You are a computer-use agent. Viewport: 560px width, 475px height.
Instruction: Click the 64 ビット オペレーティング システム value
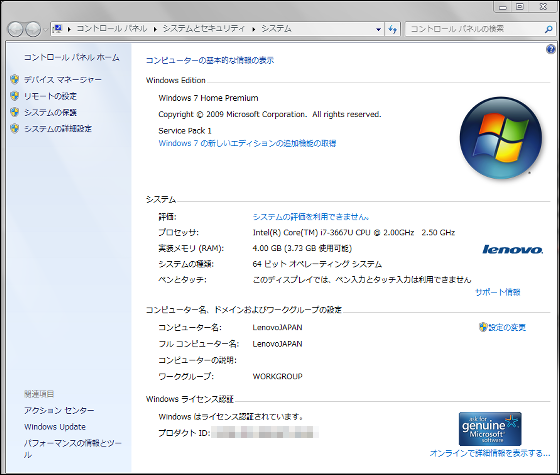(x=317, y=264)
